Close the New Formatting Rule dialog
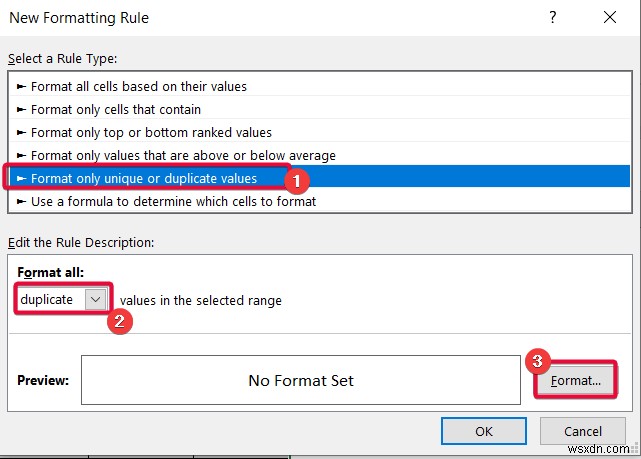641x459 pixels. 609,18
